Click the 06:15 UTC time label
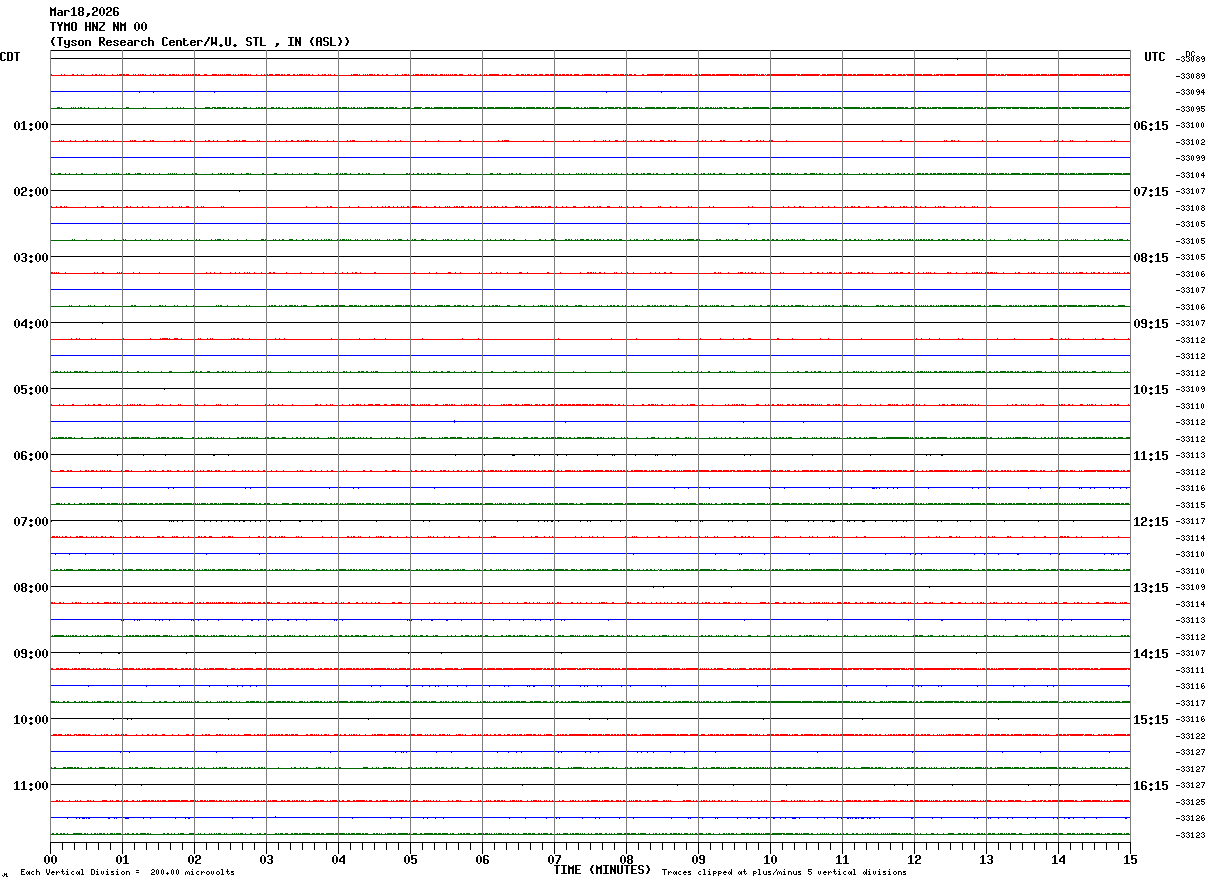The image size is (1210, 886). pyautogui.click(x=1151, y=126)
